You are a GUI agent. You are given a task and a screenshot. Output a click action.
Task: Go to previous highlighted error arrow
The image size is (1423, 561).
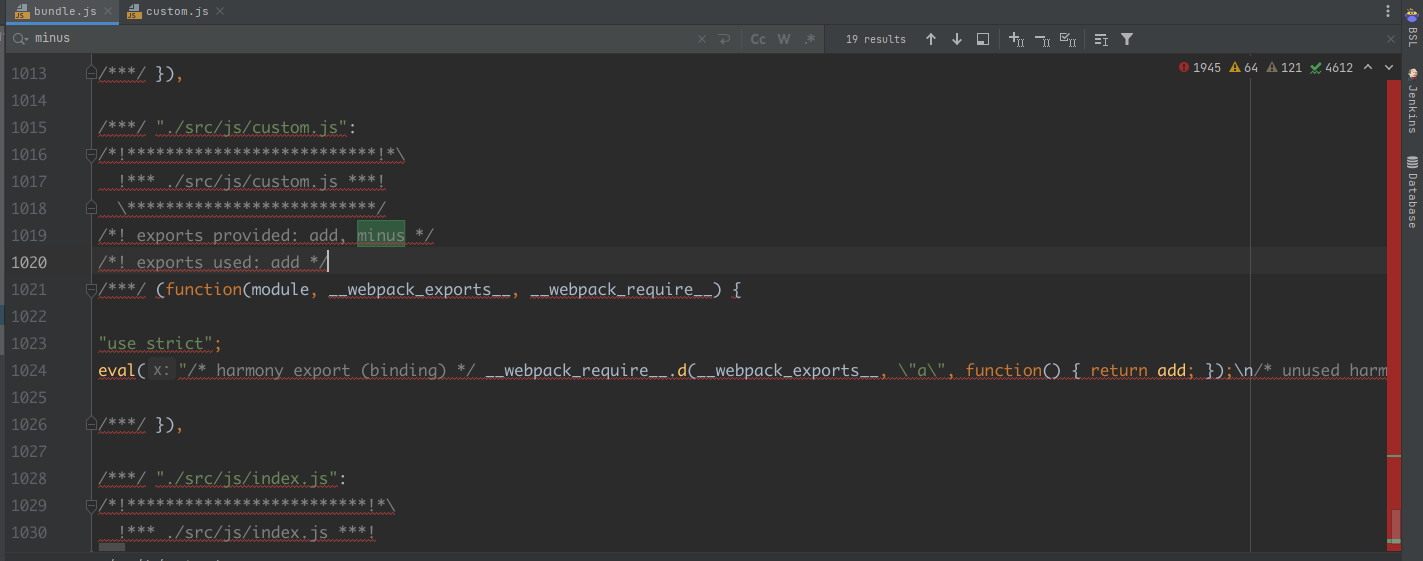point(1367,68)
